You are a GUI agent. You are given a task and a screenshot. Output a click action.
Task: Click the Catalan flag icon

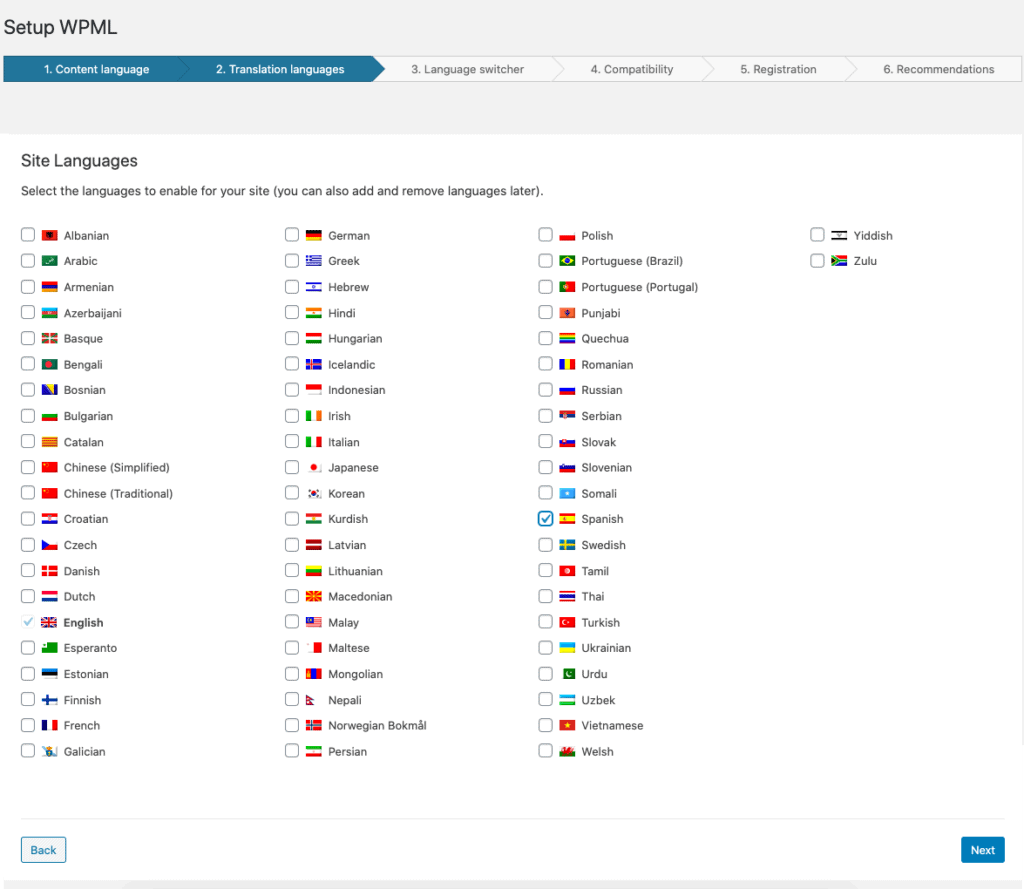50,442
